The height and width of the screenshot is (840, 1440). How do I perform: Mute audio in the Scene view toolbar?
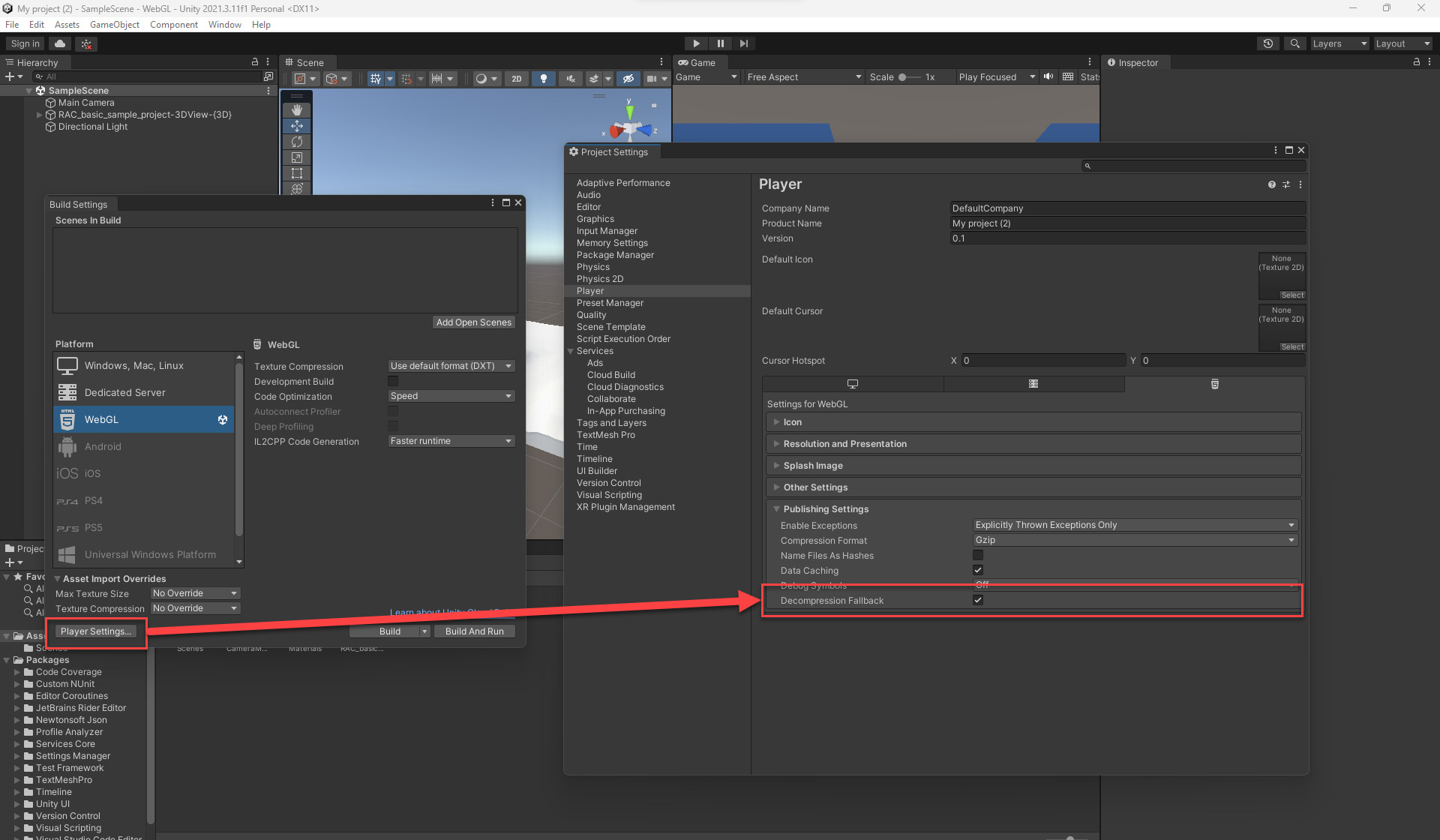(570, 78)
